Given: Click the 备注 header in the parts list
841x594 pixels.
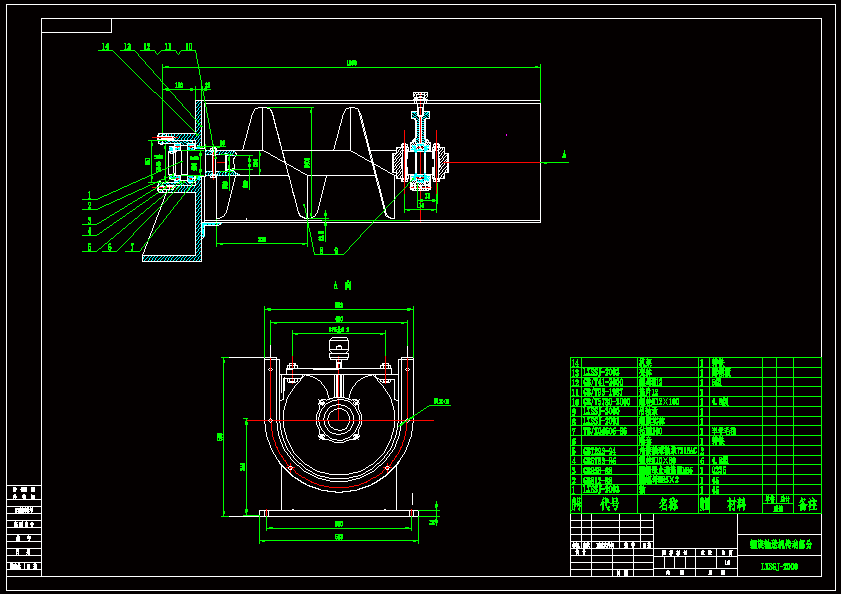Looking at the screenshot, I should coord(807,504).
